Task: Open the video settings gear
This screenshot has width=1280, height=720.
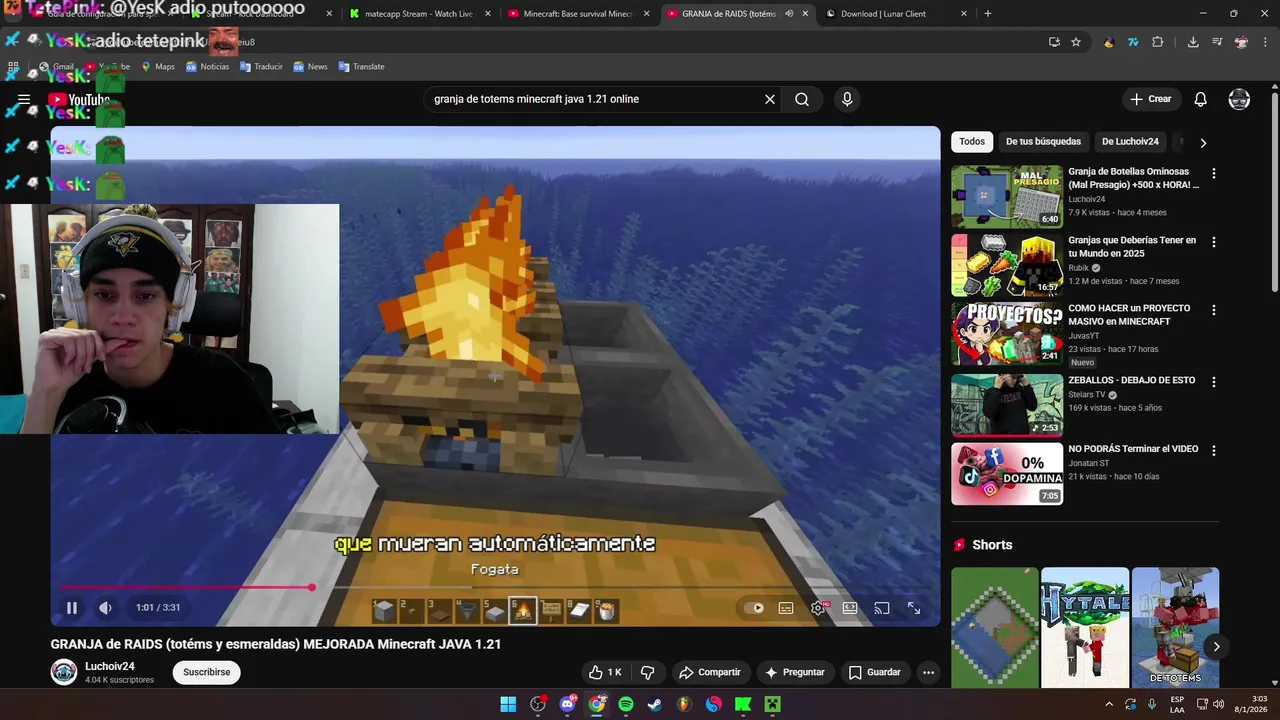Action: [818, 608]
